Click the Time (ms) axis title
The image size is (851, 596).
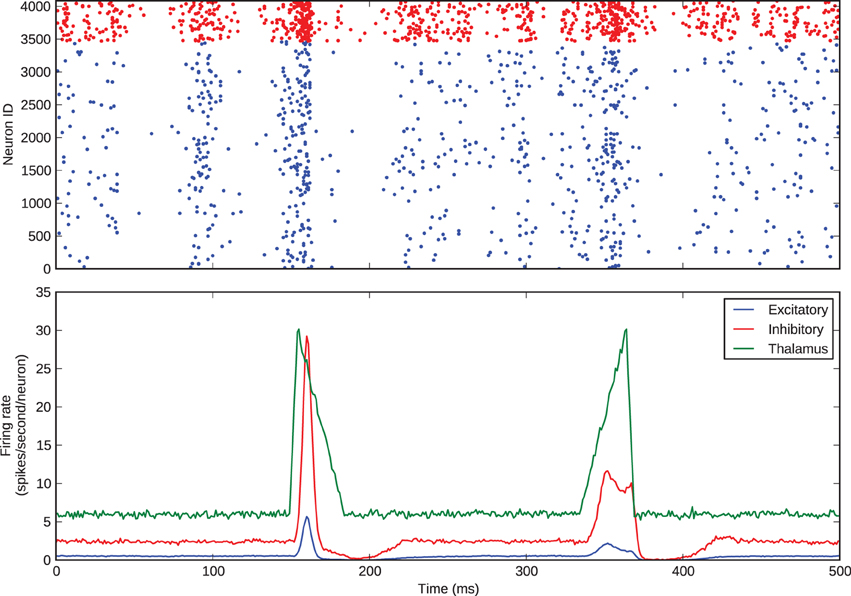click(x=448, y=588)
